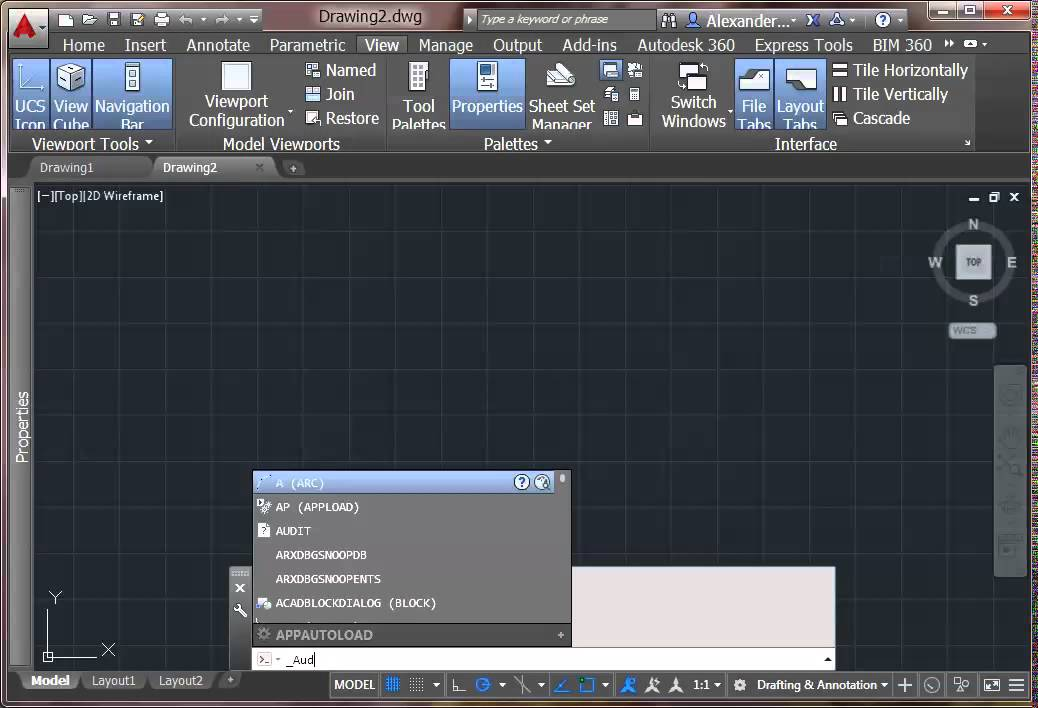1038x708 pixels.
Task: Save the drawing with the disk icon
Action: [114, 20]
